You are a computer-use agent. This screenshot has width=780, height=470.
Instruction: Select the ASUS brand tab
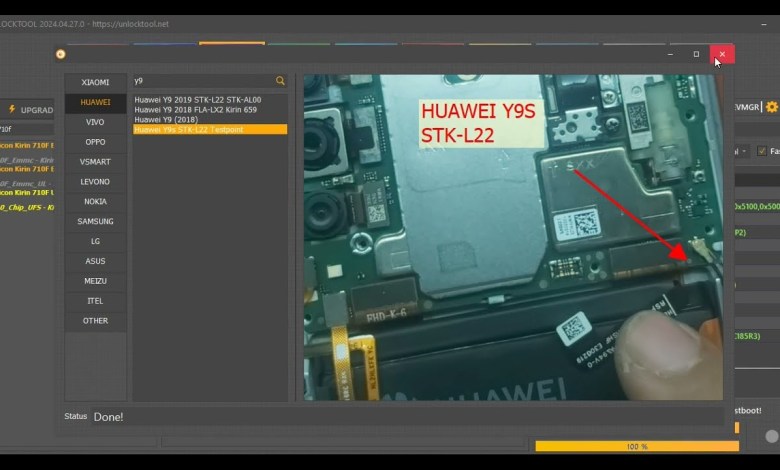pyautogui.click(x=95, y=262)
